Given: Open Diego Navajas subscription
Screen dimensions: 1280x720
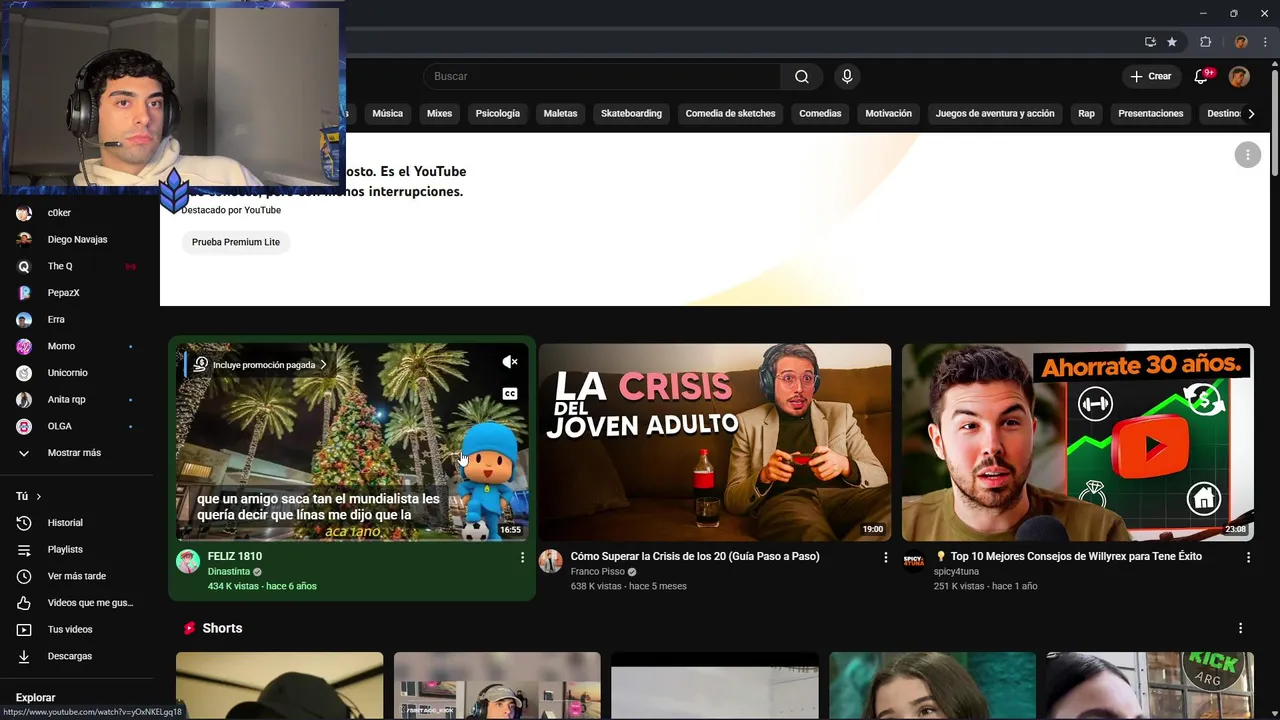Looking at the screenshot, I should (x=78, y=239).
